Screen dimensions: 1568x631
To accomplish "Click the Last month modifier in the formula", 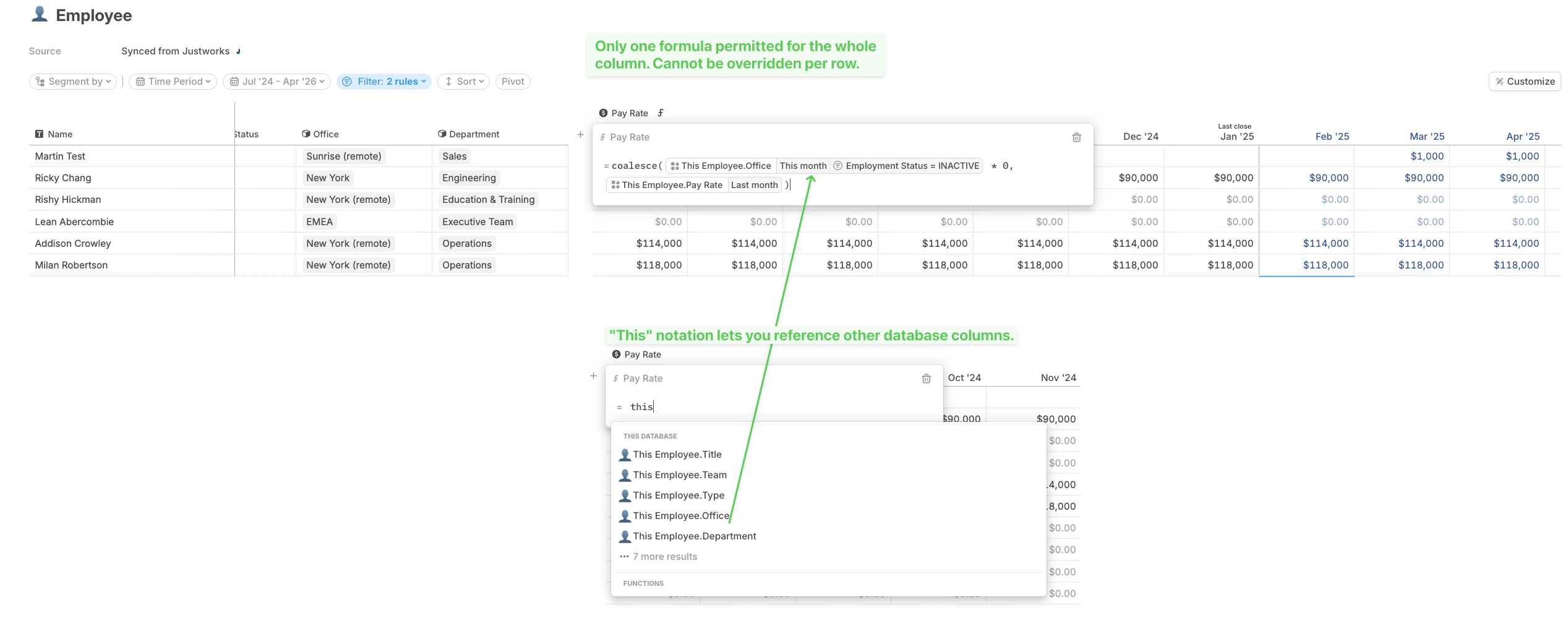I will pyautogui.click(x=754, y=185).
